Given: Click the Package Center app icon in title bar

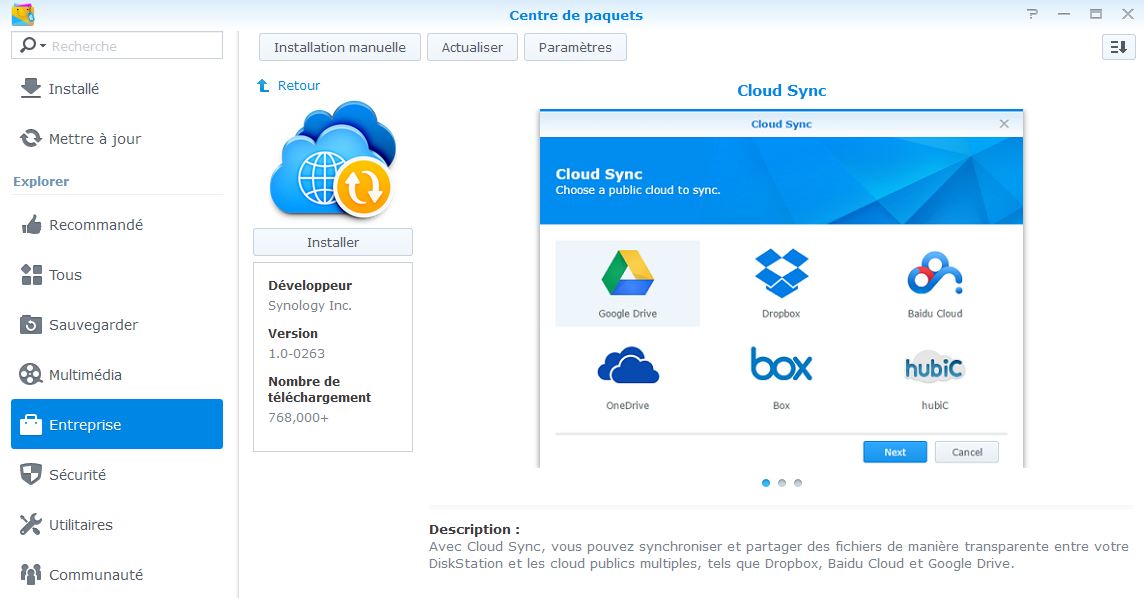Looking at the screenshot, I should (x=23, y=15).
